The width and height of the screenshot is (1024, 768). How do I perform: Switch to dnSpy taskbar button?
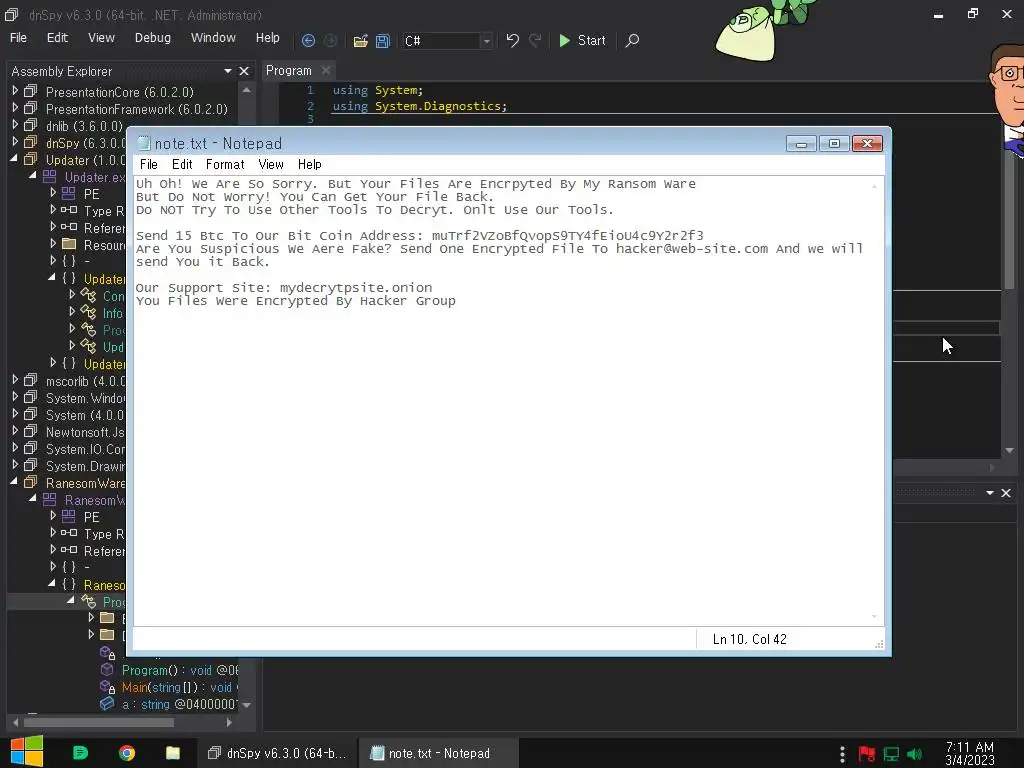coord(276,753)
